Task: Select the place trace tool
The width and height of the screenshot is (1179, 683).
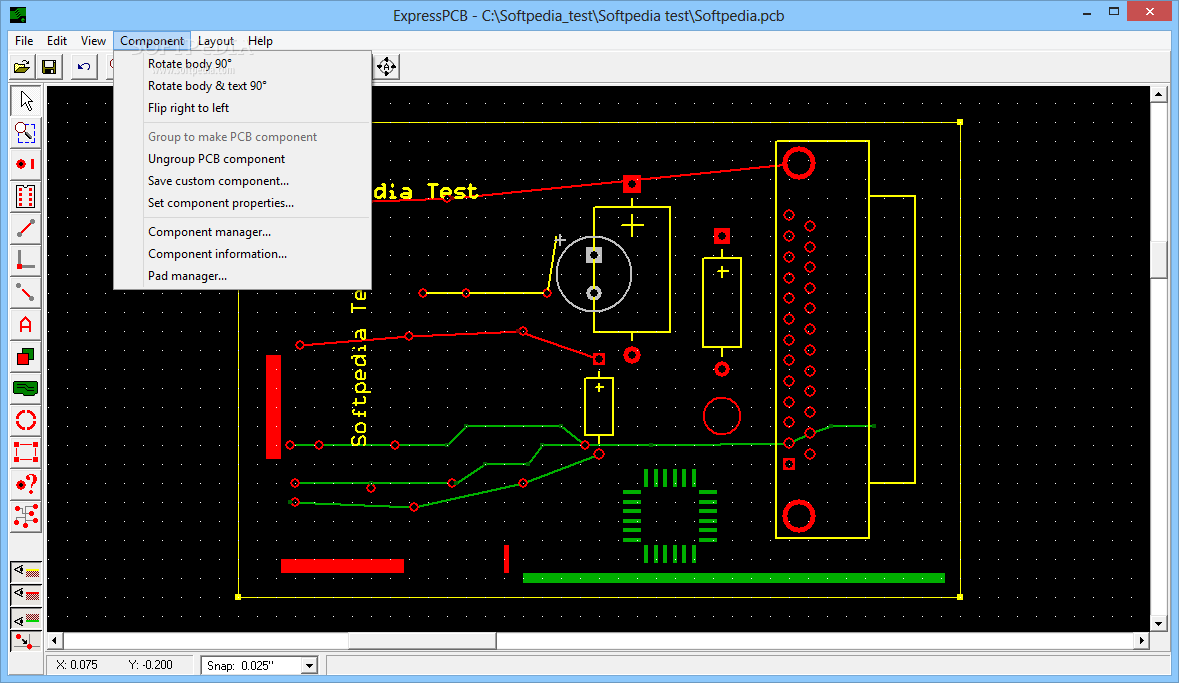Action: [x=26, y=228]
